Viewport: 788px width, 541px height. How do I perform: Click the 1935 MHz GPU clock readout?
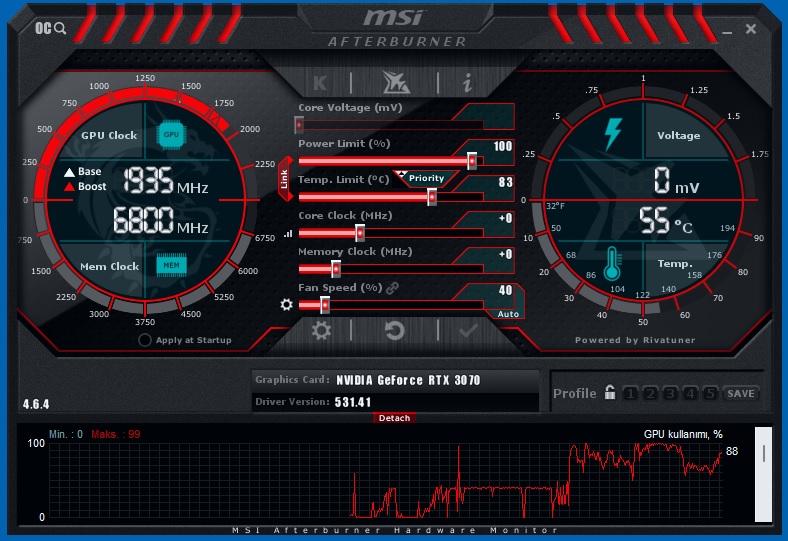pyautogui.click(x=166, y=181)
